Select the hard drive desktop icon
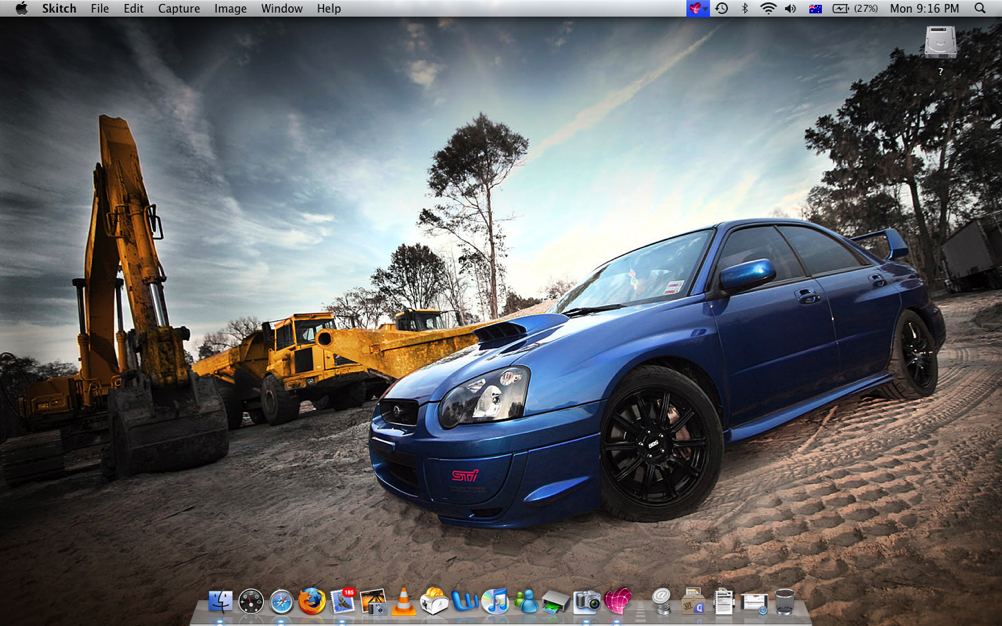This screenshot has width=1002, height=626. tap(941, 42)
